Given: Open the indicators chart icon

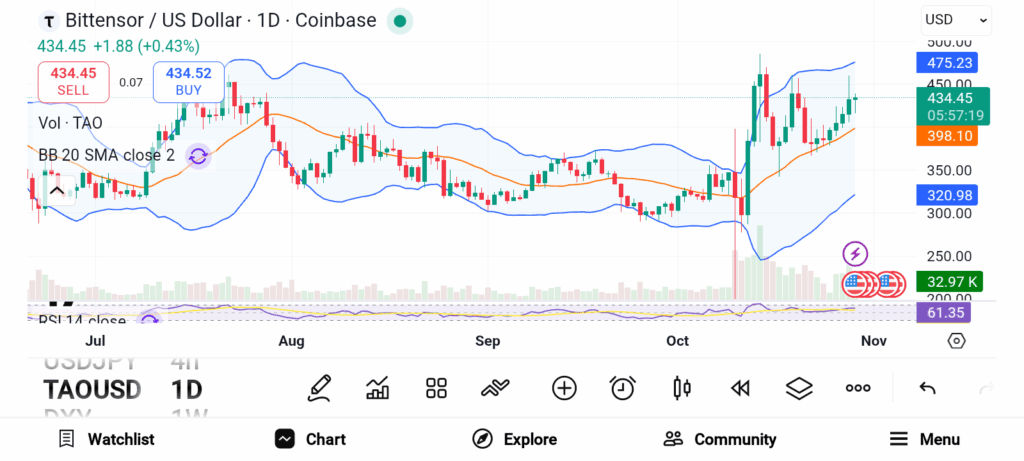Looking at the screenshot, I should 378,388.
